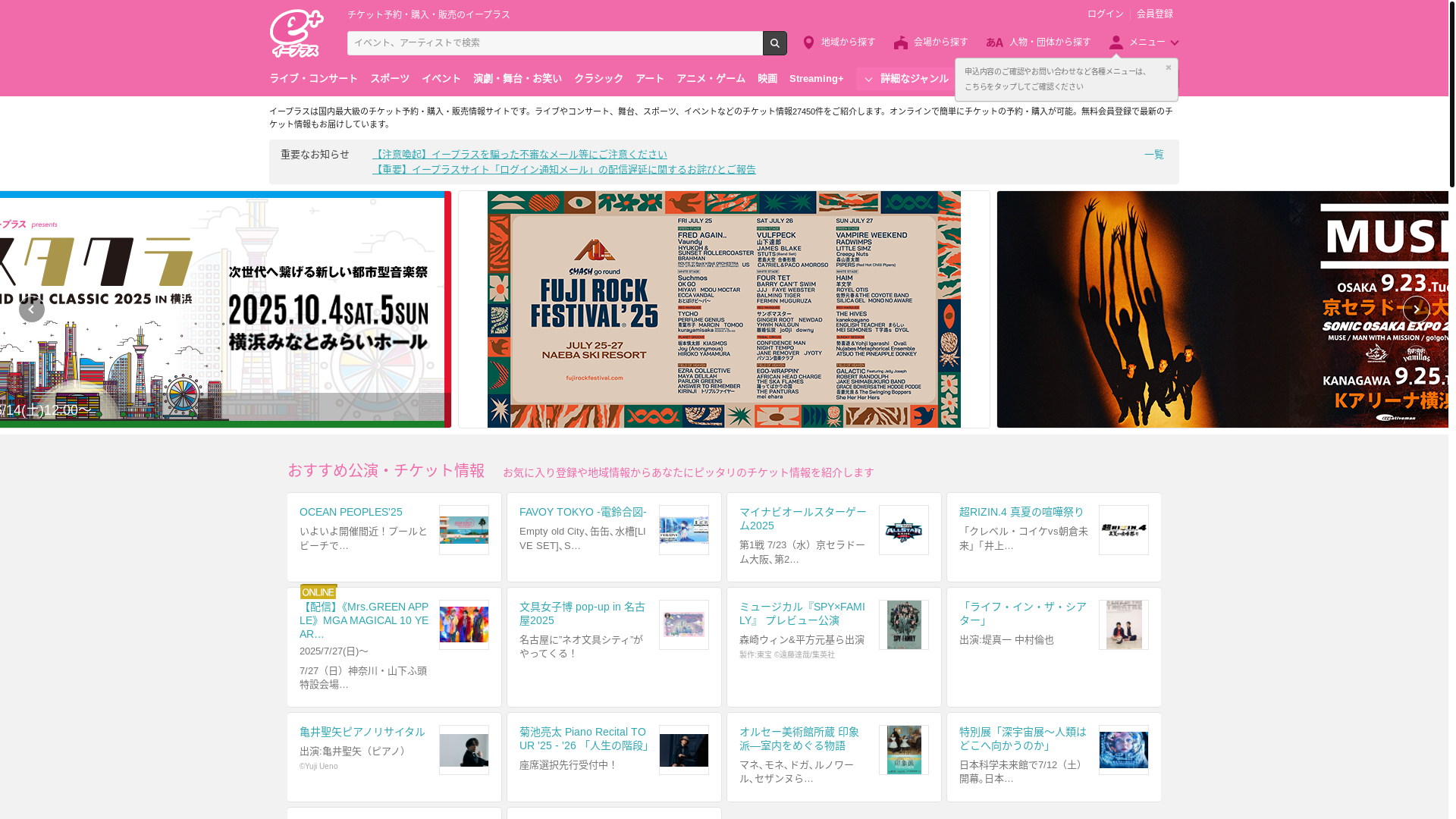Click the Mrs.GREEN APPLE thumbnail image

coord(464,625)
